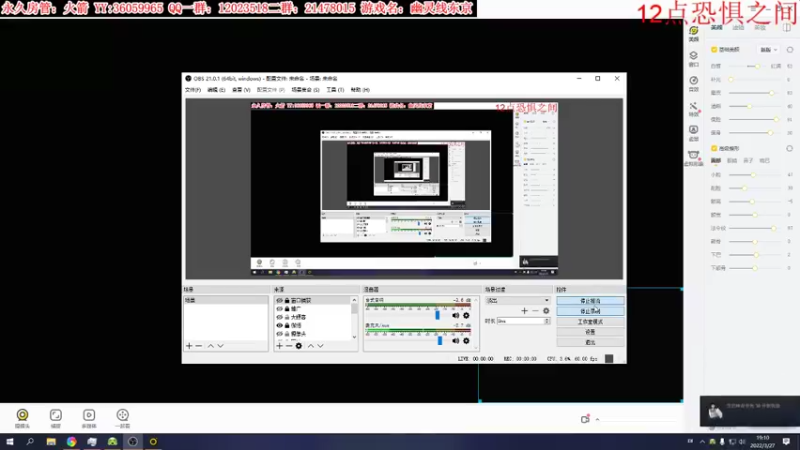Click the 工作室模式 studio mode button

[x=590, y=322]
